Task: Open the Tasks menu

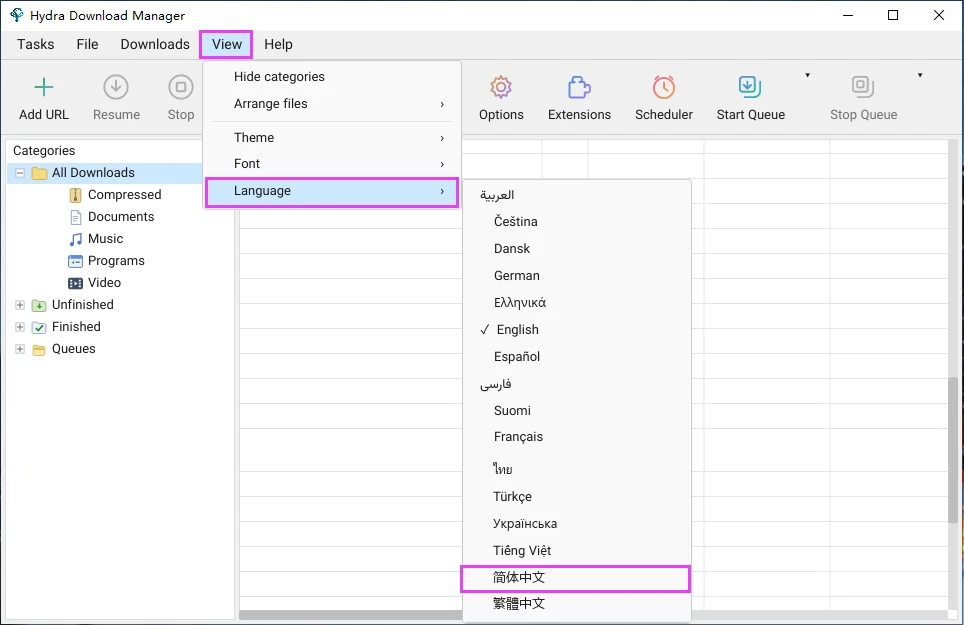Action: 36,44
